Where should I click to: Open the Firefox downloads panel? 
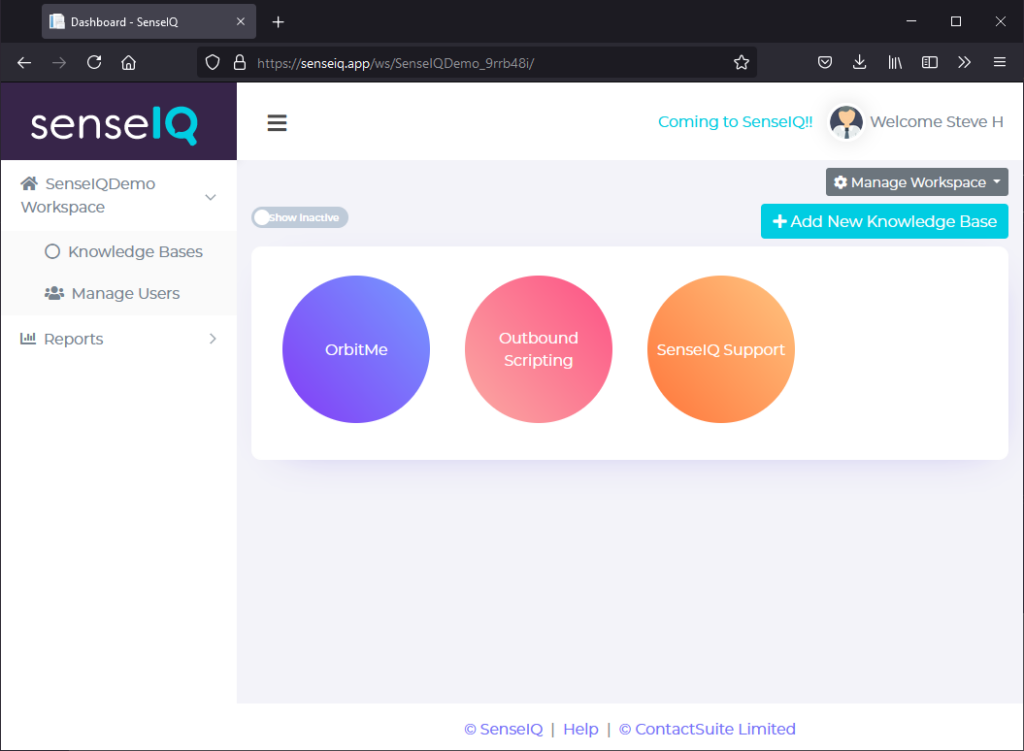click(x=859, y=61)
